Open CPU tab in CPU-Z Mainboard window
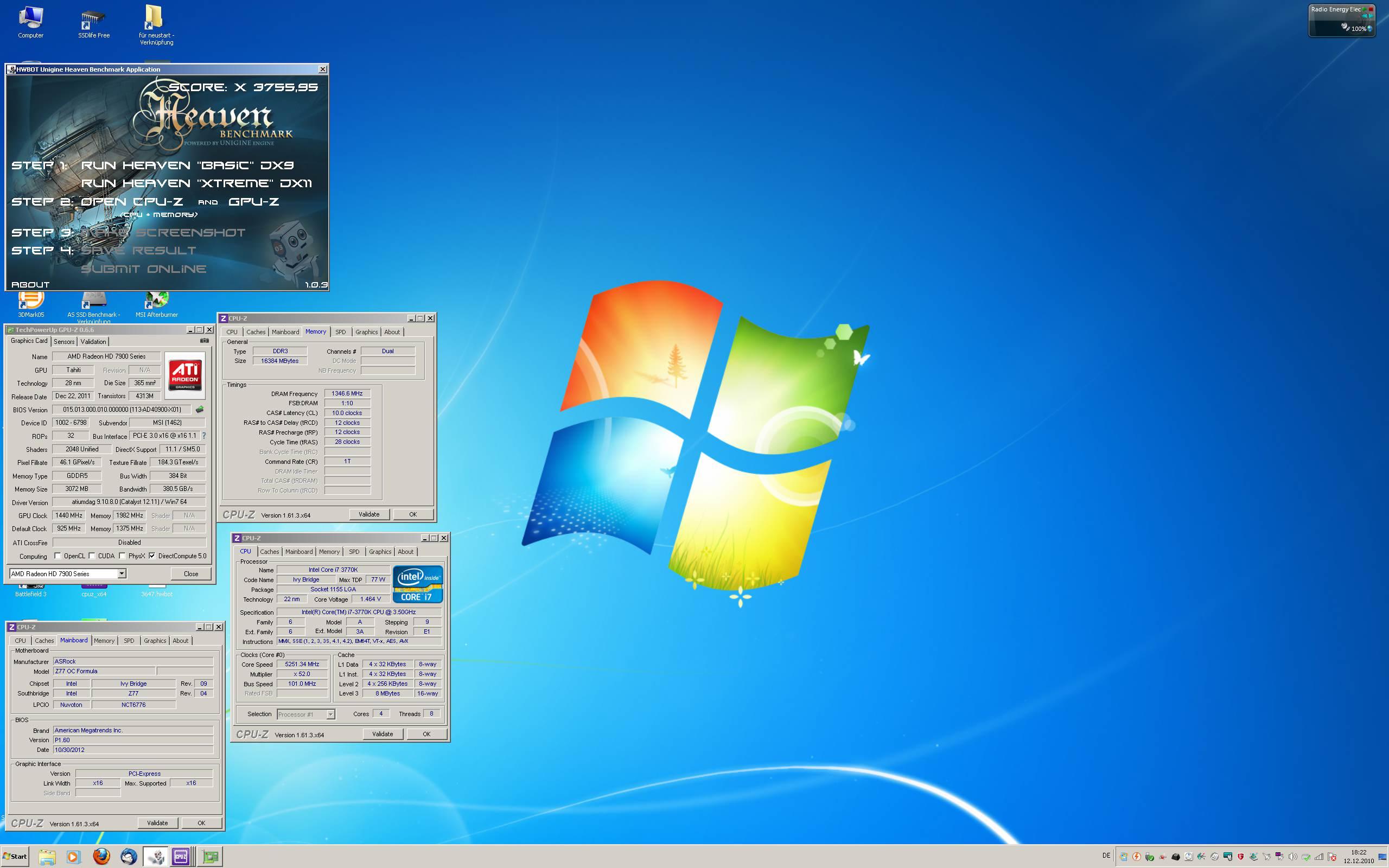Viewport: 1389px width, 868px height. click(21, 641)
